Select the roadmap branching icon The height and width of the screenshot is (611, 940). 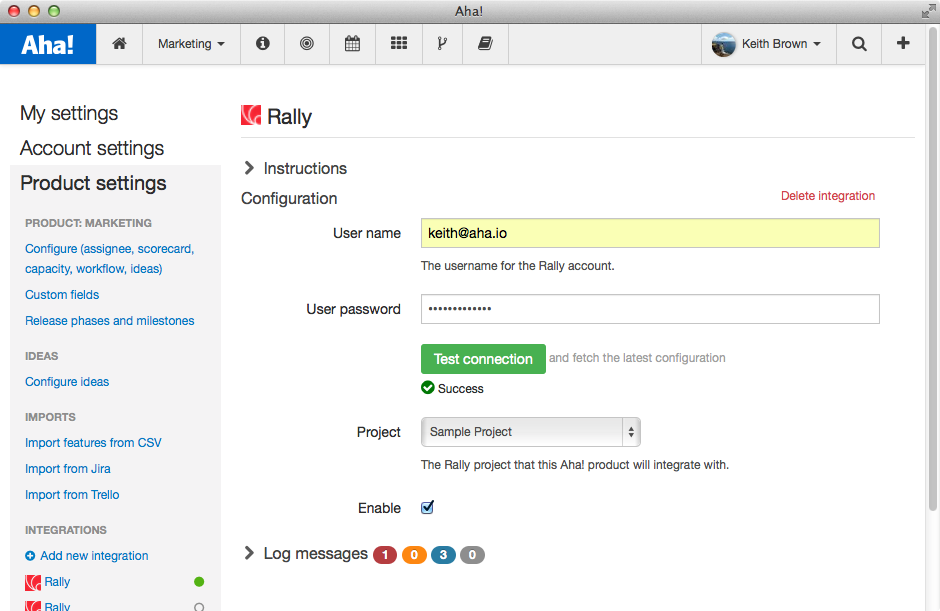click(x=443, y=43)
